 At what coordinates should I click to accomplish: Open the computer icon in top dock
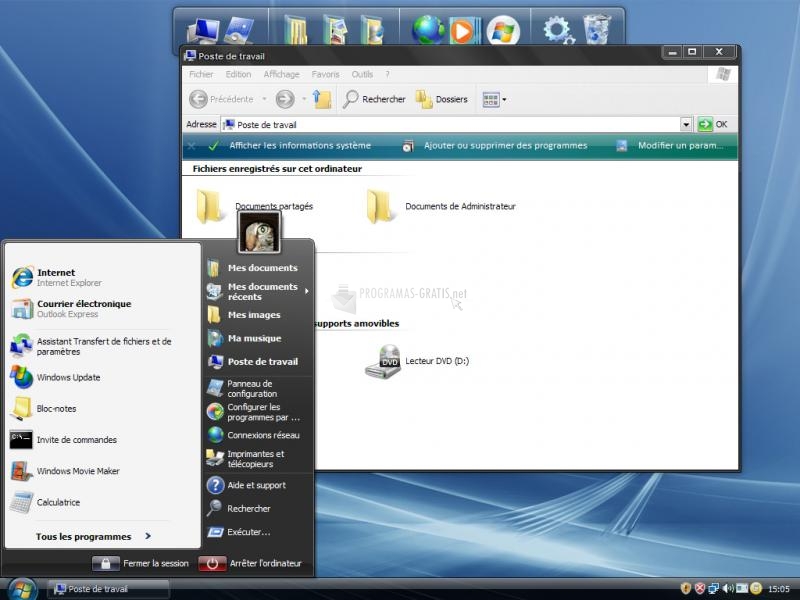203,30
